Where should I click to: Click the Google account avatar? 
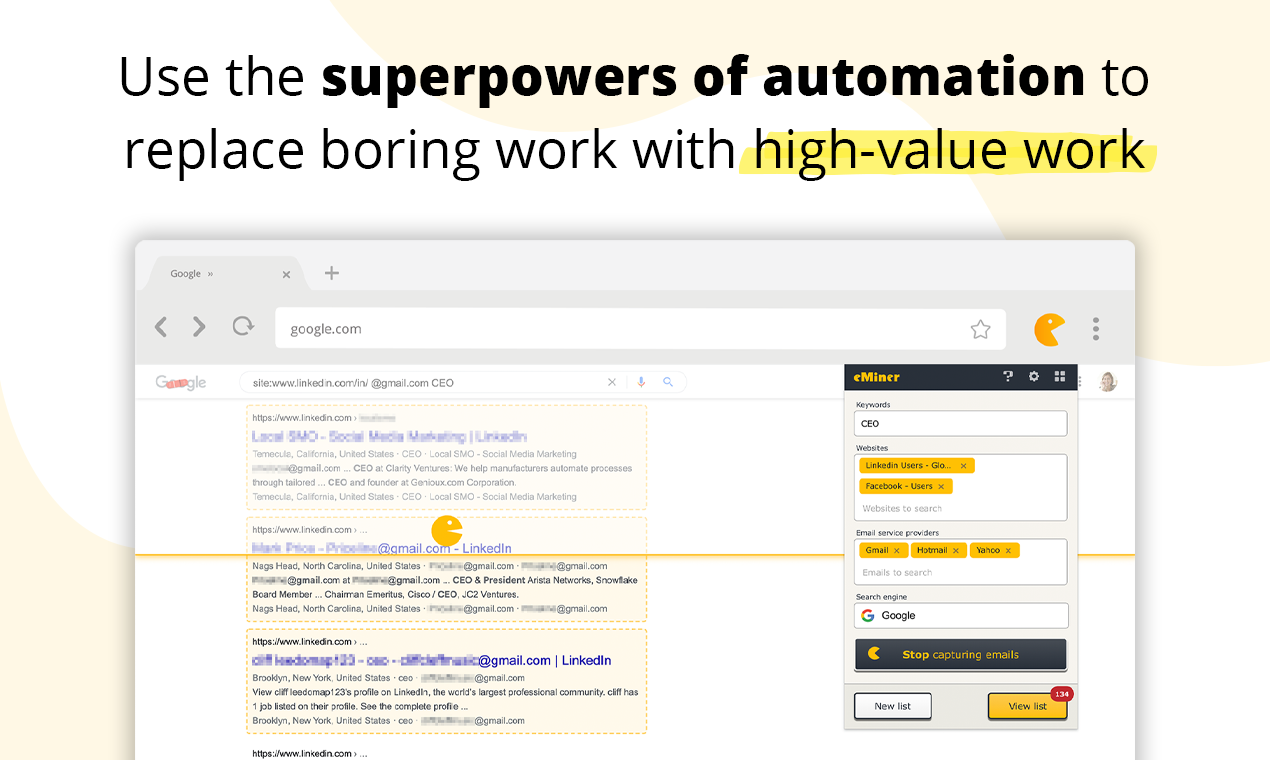point(1107,381)
